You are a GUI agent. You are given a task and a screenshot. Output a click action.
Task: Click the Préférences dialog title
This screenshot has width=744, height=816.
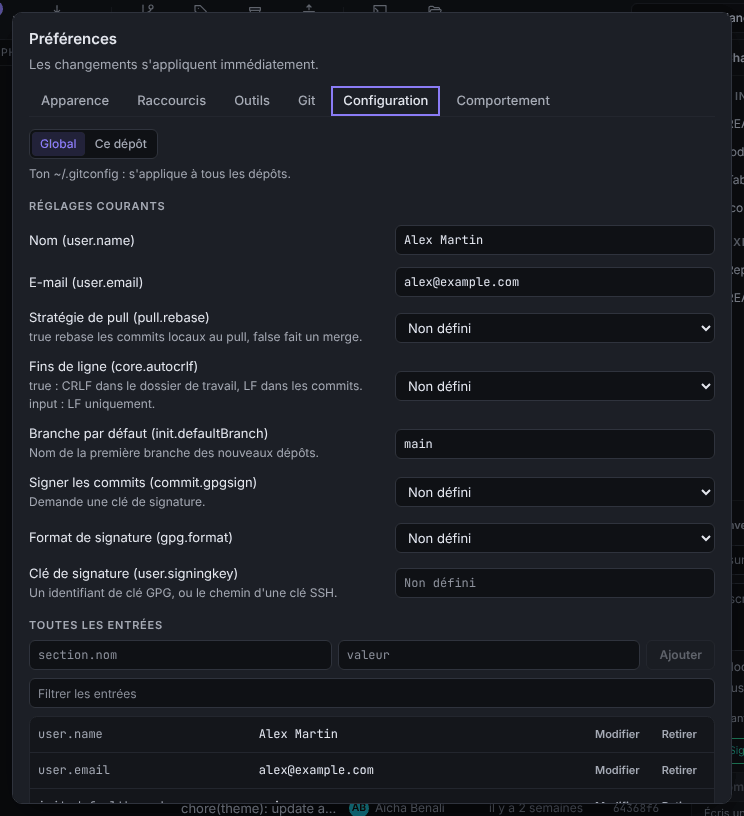(x=73, y=39)
